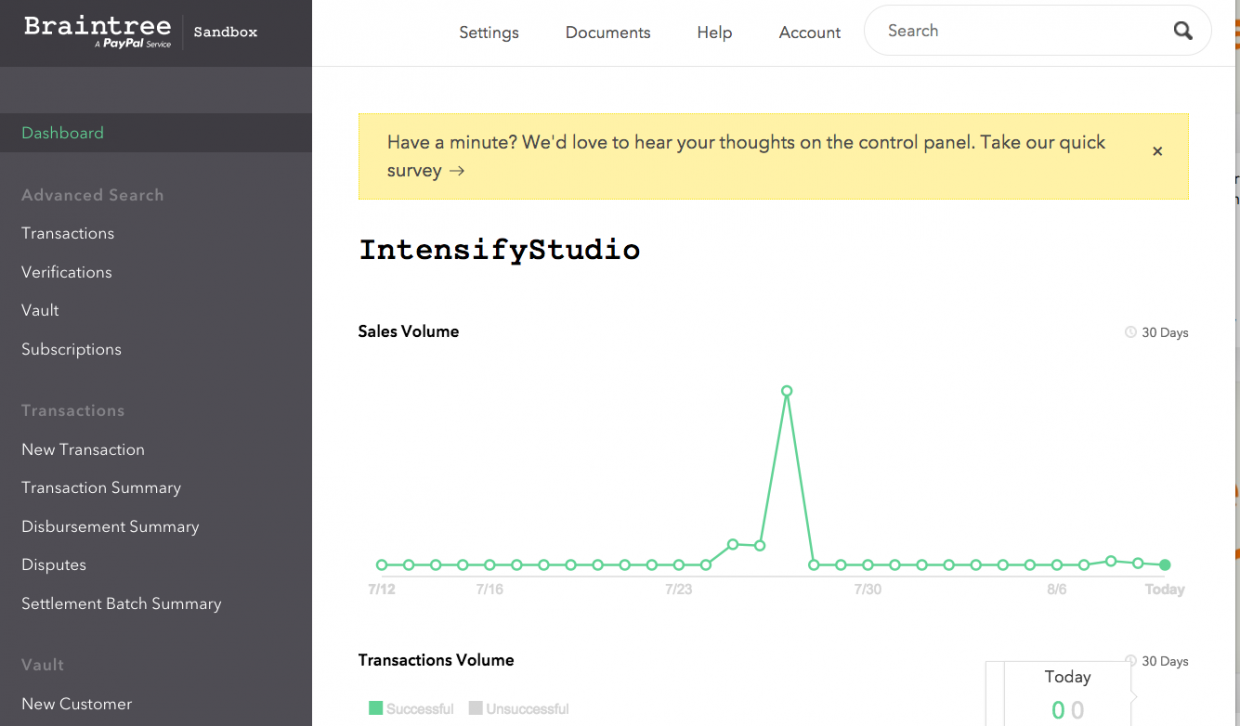Toggle the Successful legend square
The width and height of the screenshot is (1240, 726).
pyautogui.click(x=376, y=708)
